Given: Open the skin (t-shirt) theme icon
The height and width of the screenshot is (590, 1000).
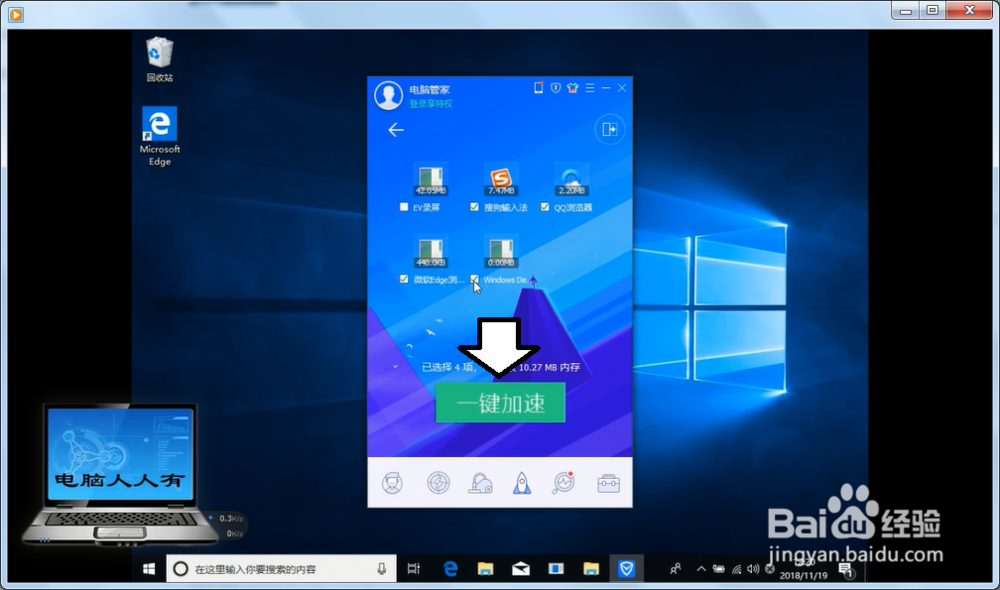Looking at the screenshot, I should (573, 88).
